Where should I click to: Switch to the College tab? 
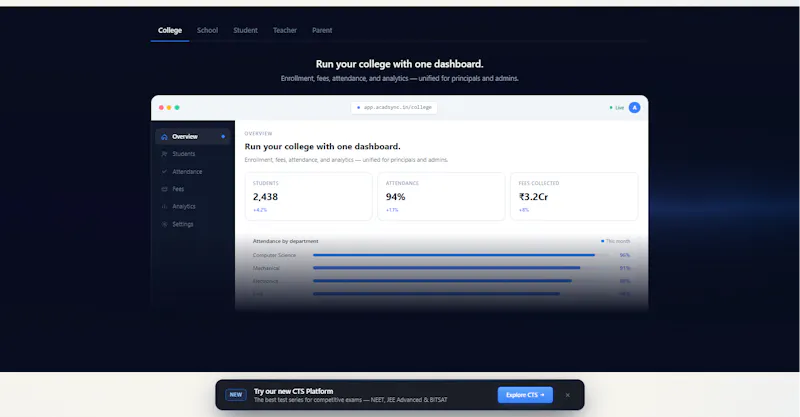tap(170, 30)
